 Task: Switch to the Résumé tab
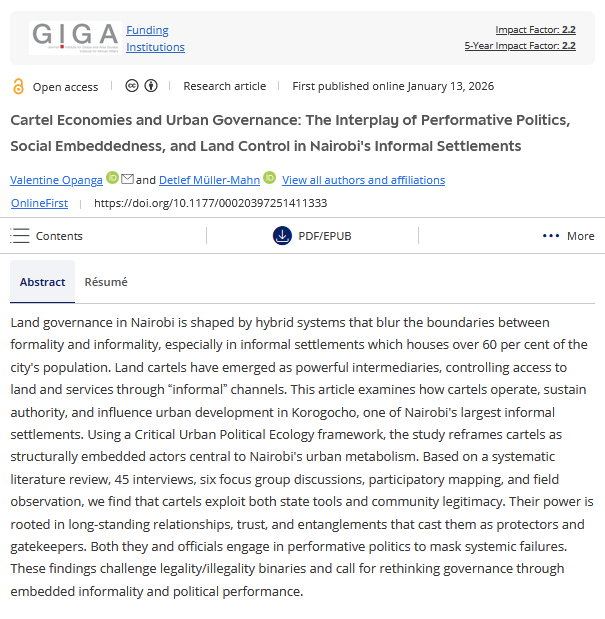(x=106, y=282)
